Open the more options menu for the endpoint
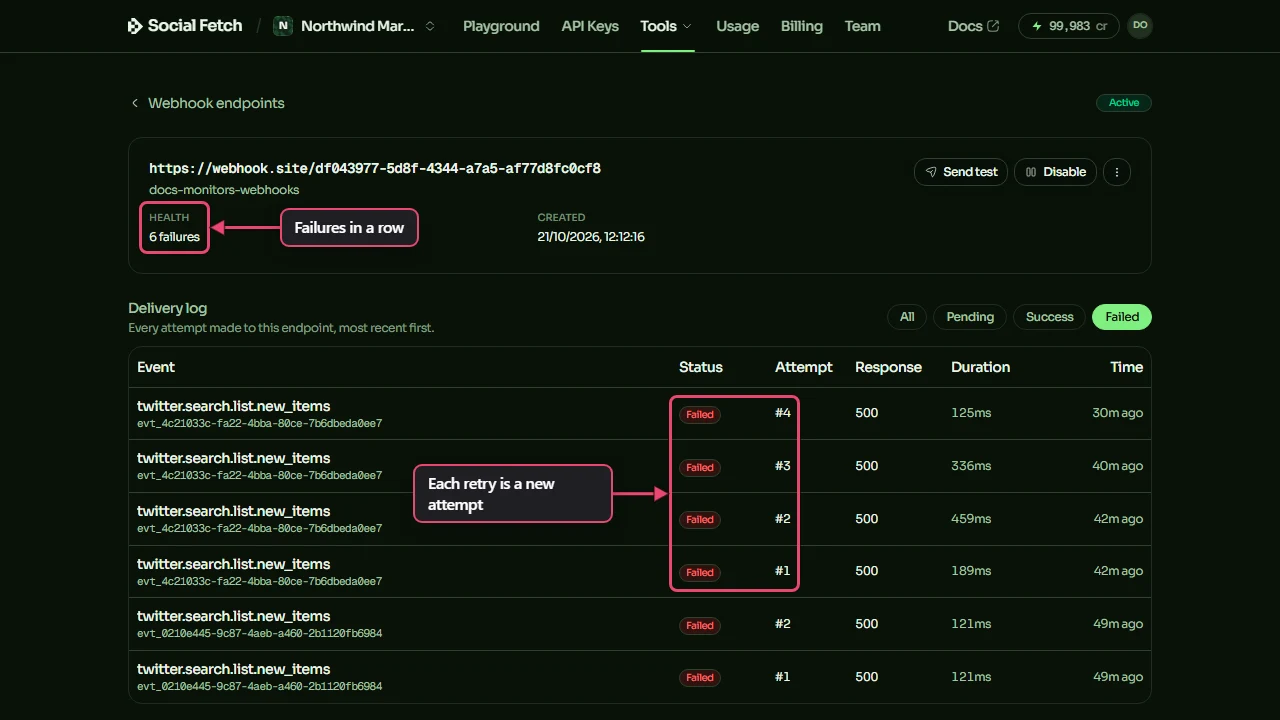Image resolution: width=1280 pixels, height=720 pixels. pyautogui.click(x=1117, y=172)
